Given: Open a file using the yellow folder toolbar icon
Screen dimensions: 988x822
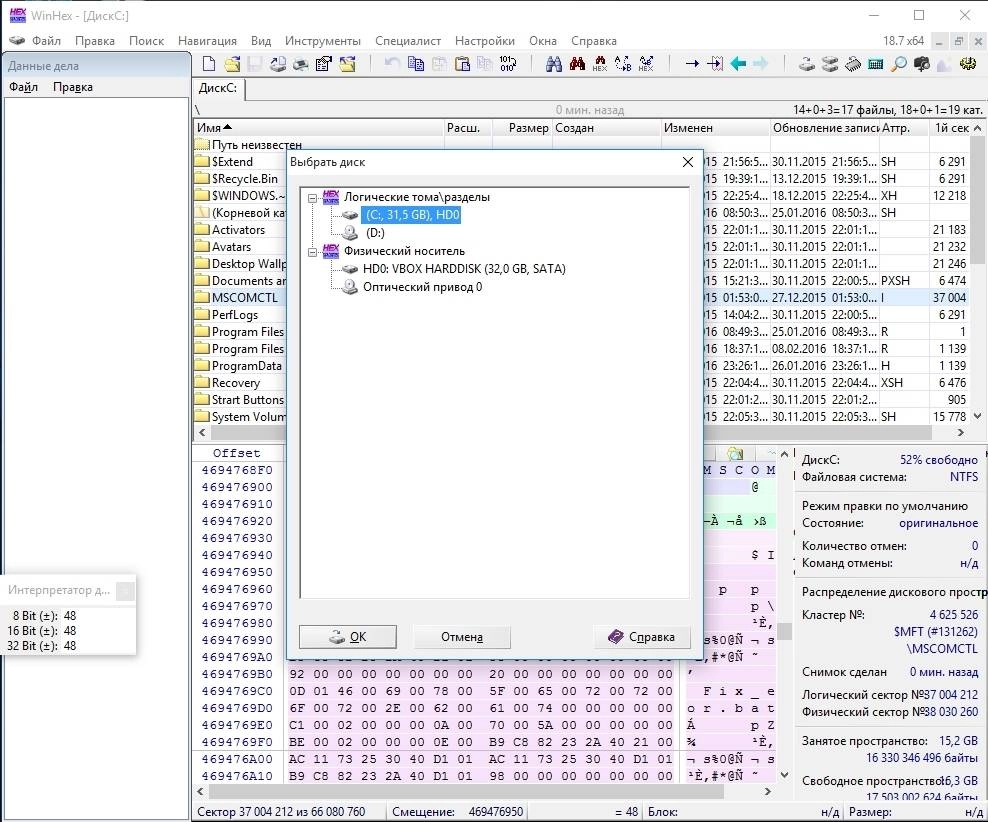Looking at the screenshot, I should 233,64.
